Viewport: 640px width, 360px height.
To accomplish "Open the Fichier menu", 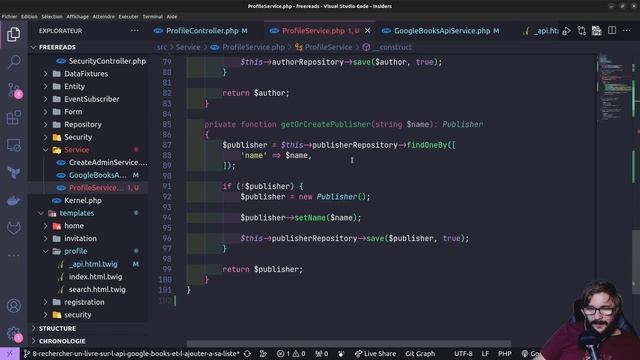I will pos(9,17).
